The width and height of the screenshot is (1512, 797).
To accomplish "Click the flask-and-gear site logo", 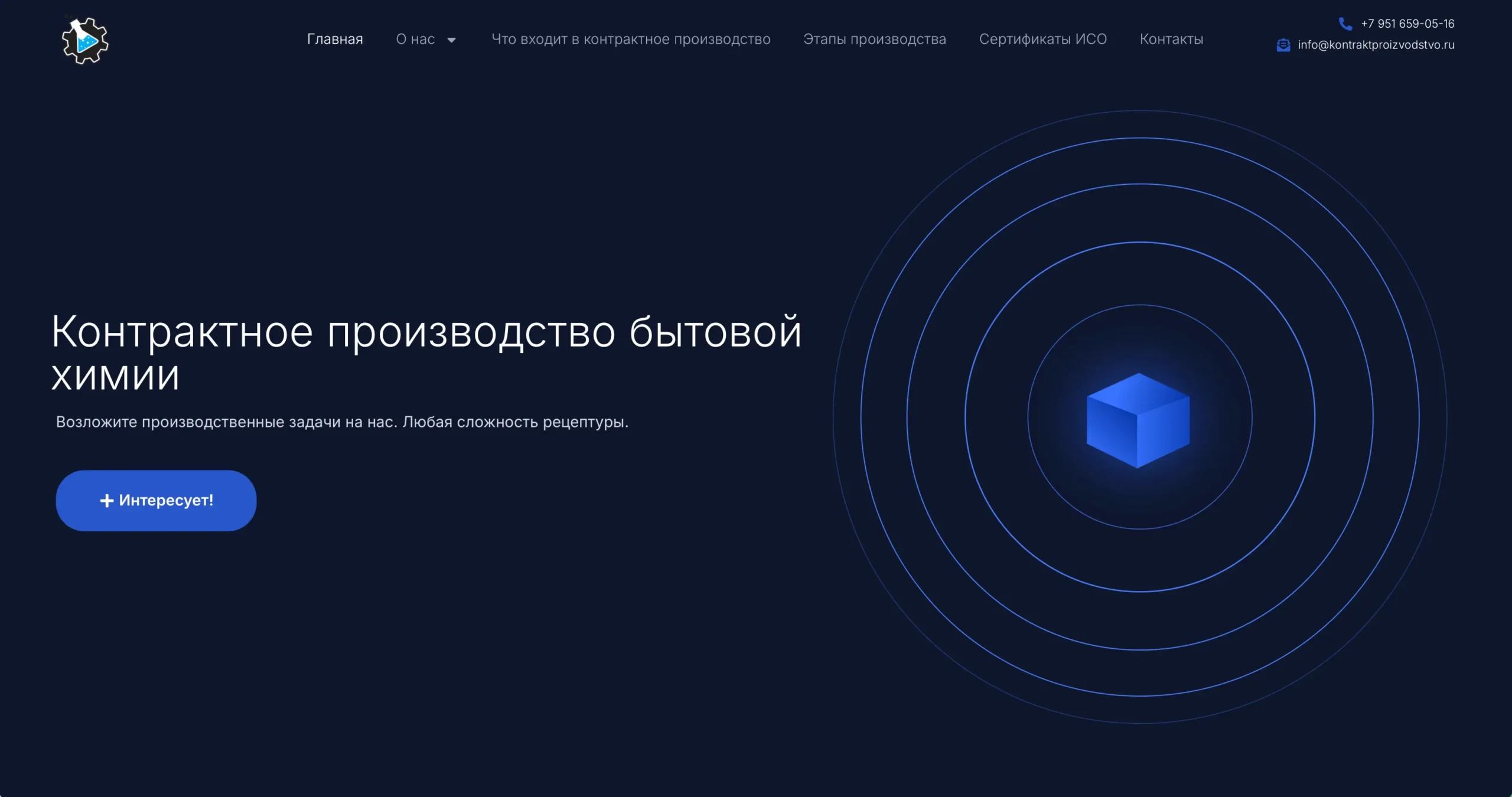I will pyautogui.click(x=85, y=40).
